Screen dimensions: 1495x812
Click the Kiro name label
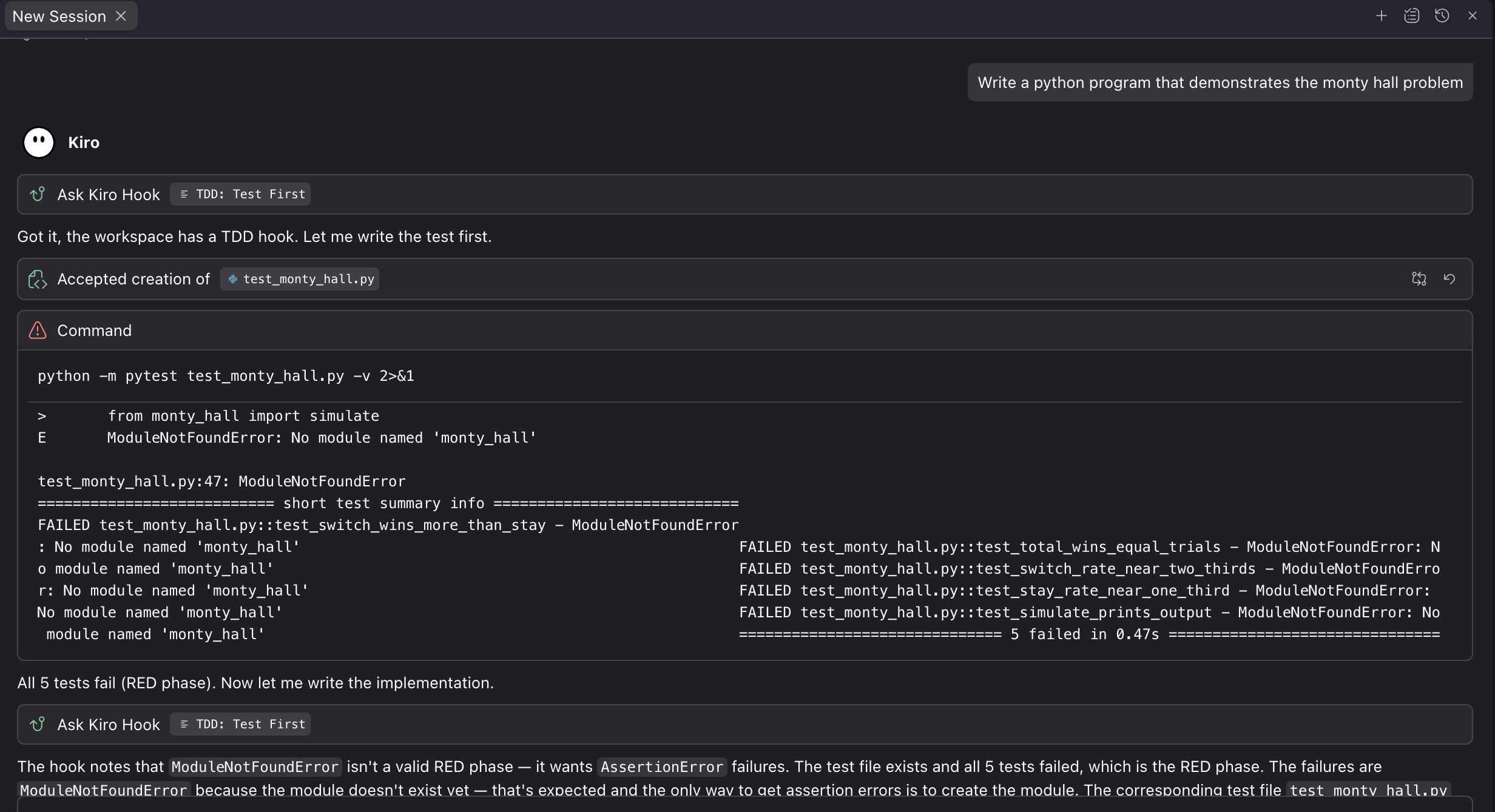tap(84, 143)
